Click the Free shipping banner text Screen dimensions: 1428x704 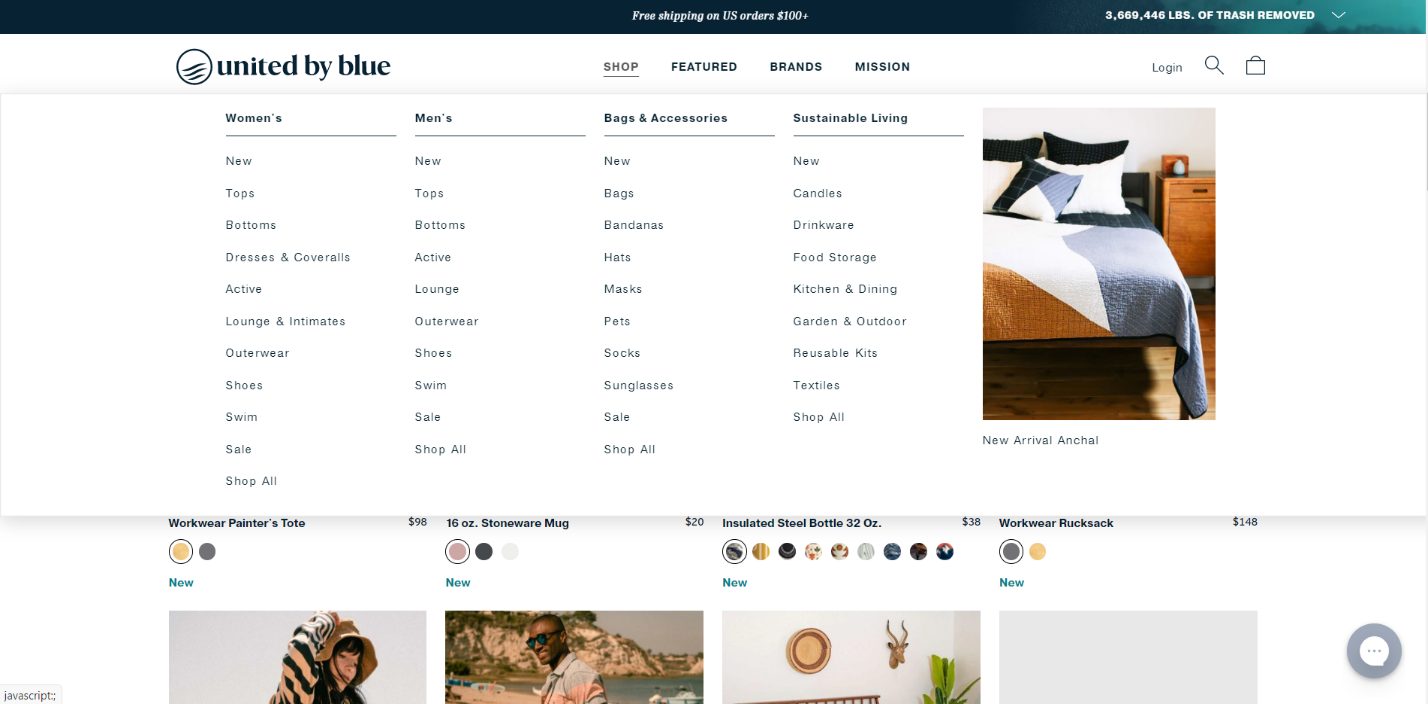[720, 16]
